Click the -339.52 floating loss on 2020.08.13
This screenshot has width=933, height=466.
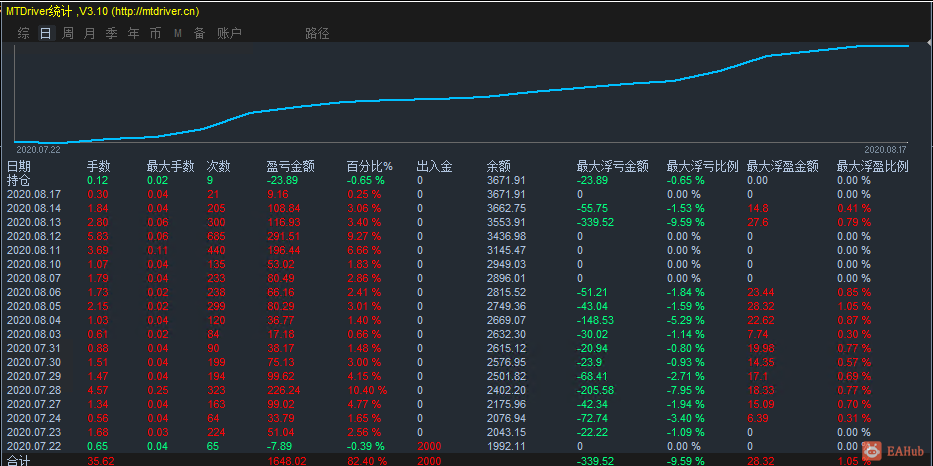(596, 222)
